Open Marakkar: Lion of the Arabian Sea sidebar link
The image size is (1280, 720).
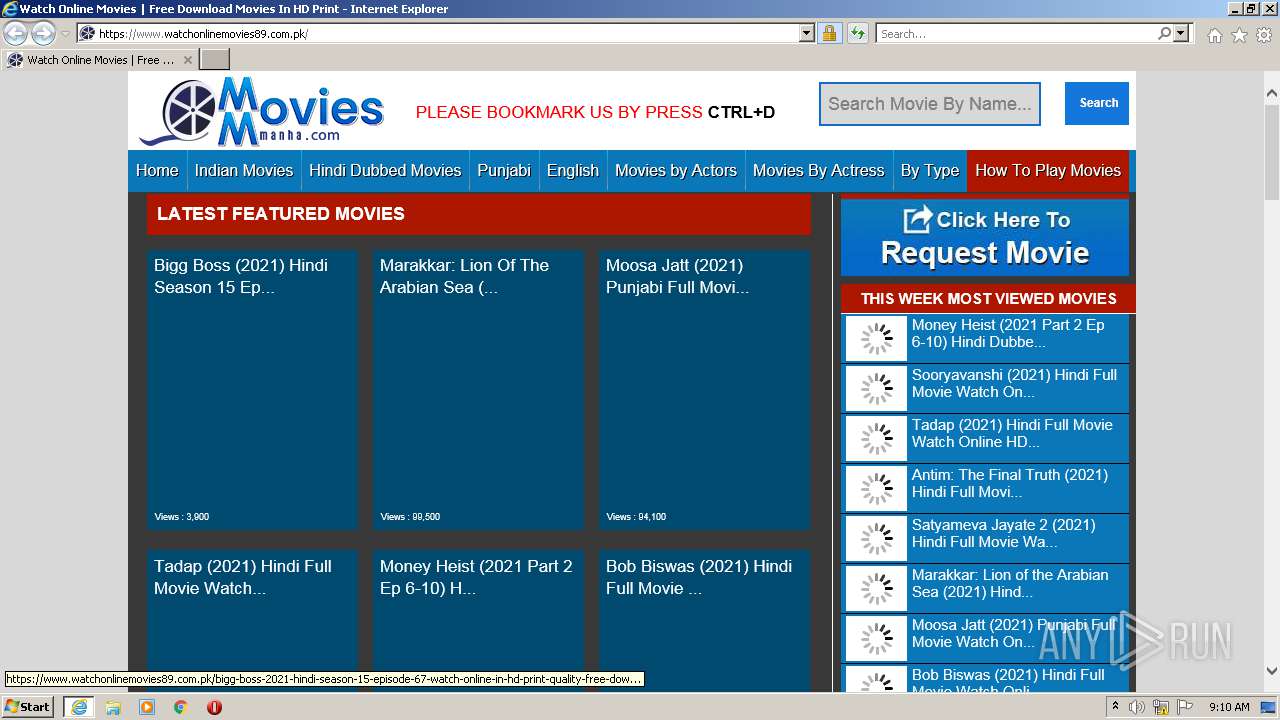[x=1010, y=583]
